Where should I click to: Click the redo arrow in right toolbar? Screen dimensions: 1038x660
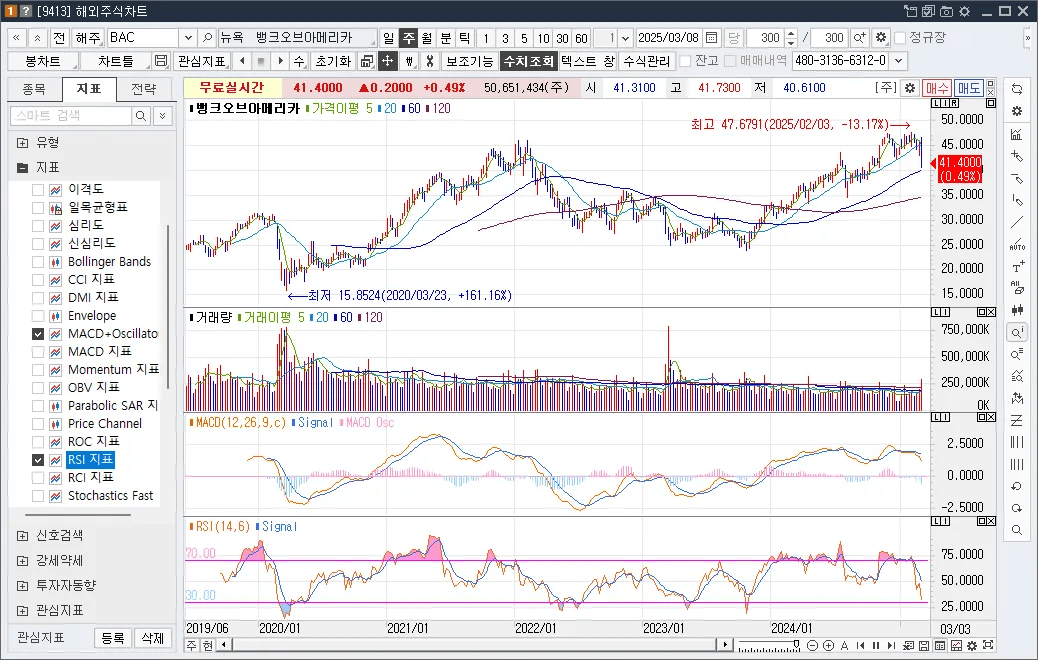1017,508
